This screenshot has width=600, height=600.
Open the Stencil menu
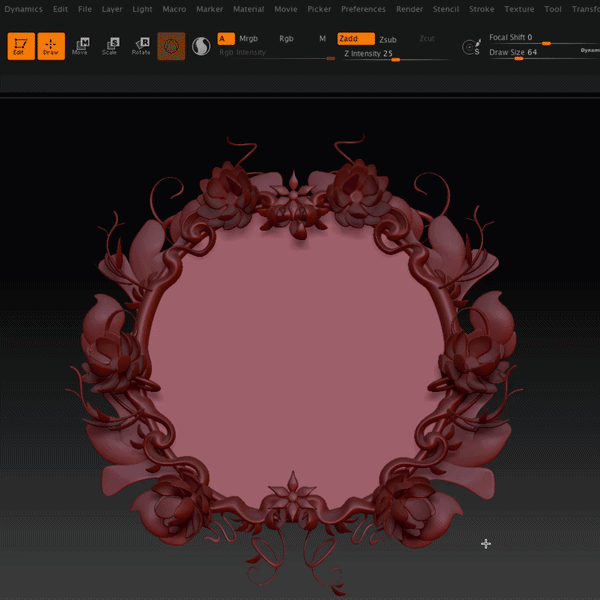(x=446, y=9)
